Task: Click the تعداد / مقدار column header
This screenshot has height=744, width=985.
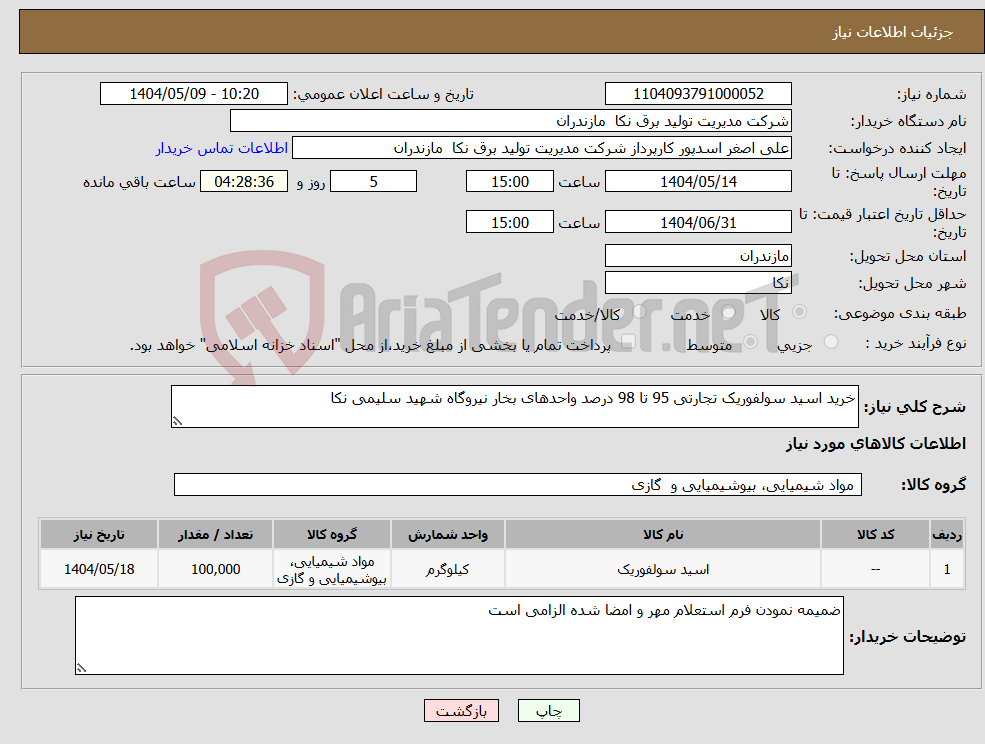Action: point(215,534)
